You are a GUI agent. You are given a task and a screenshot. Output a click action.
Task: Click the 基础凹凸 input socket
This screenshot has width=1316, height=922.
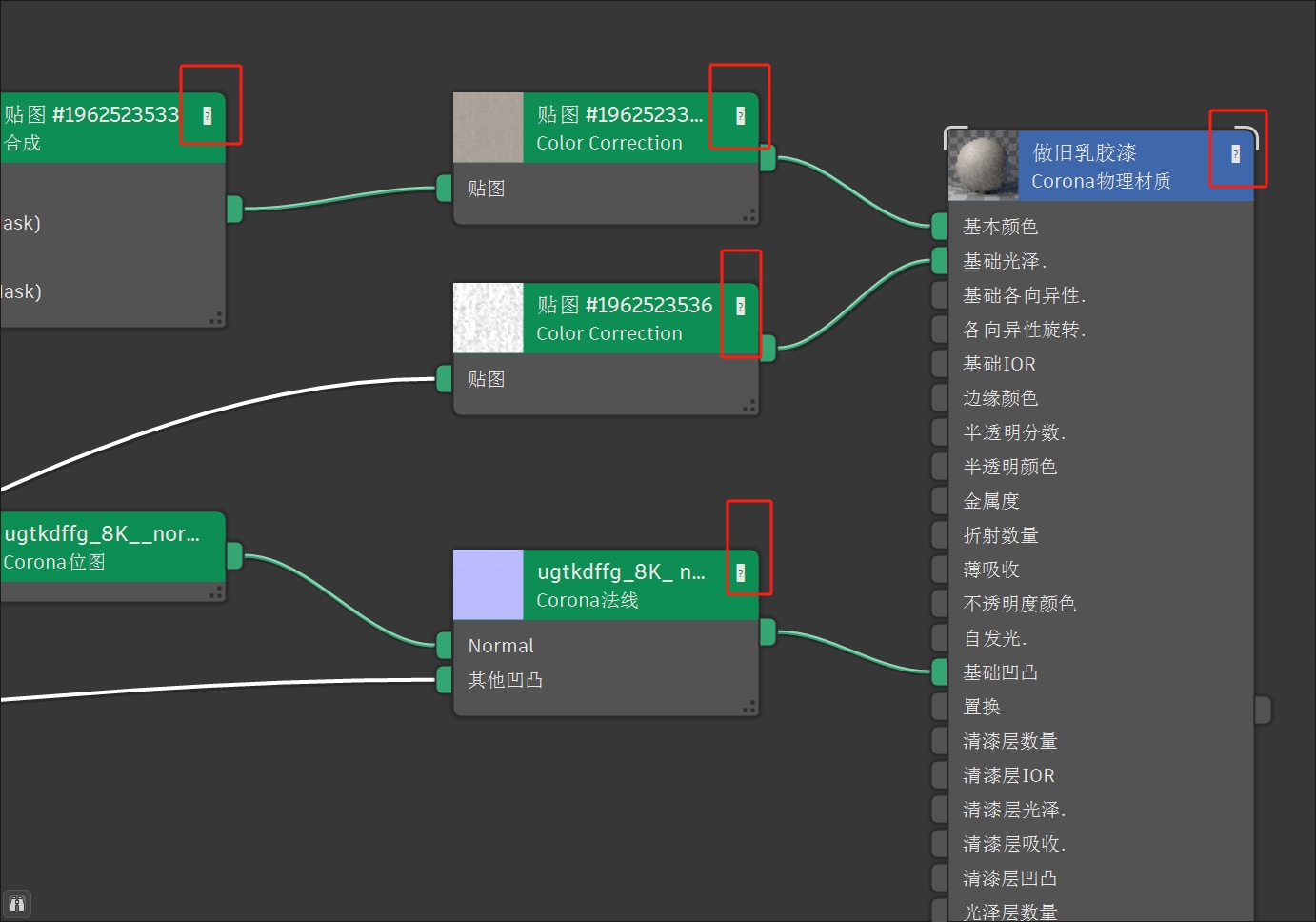click(x=940, y=672)
